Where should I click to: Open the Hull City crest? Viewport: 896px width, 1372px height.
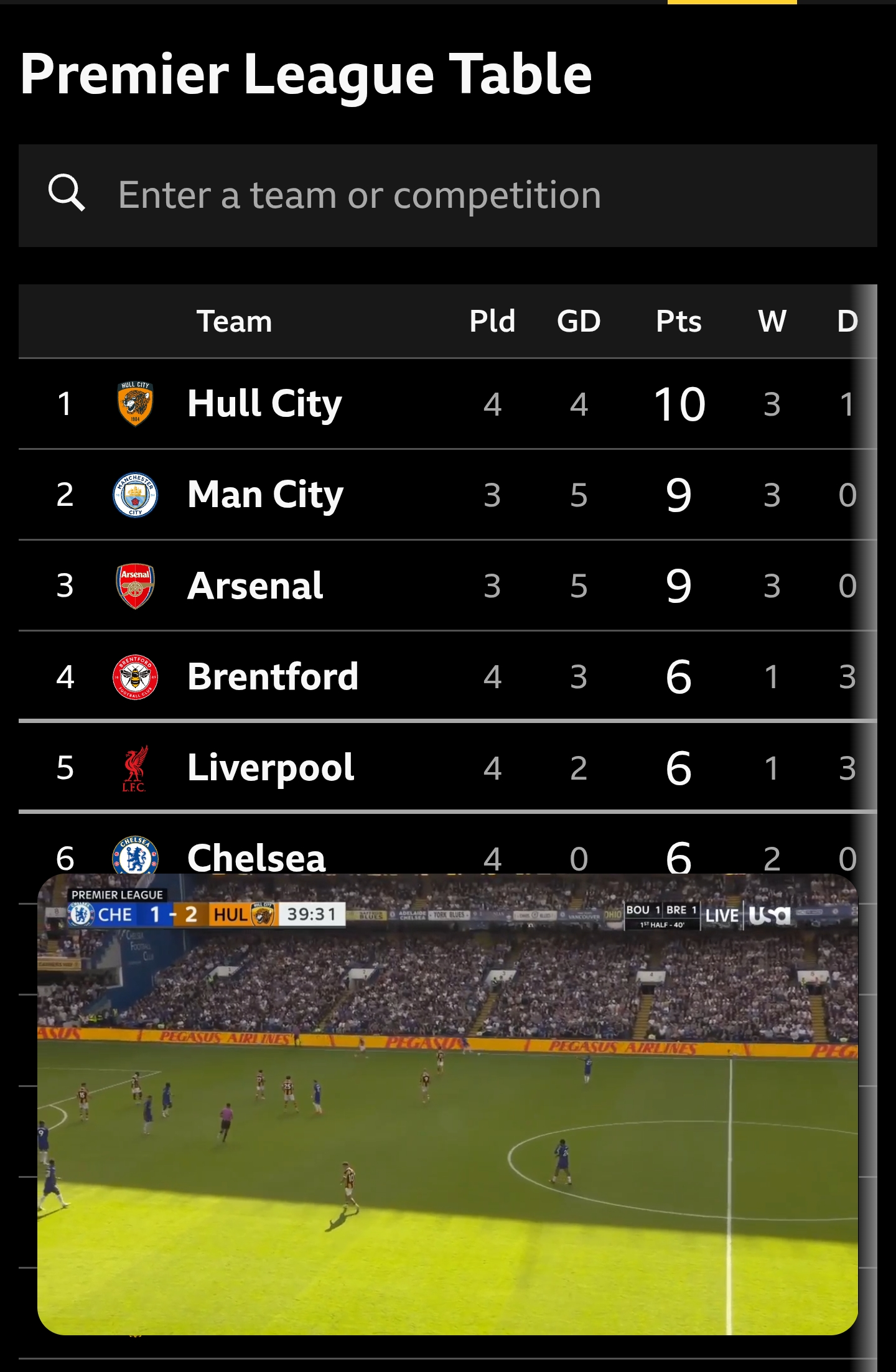135,404
